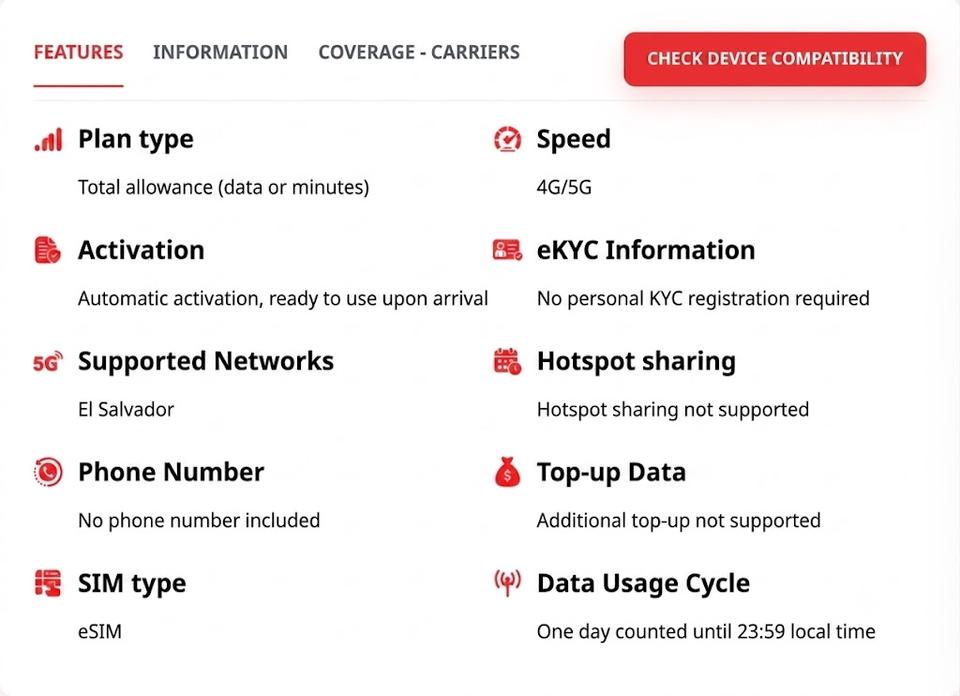
Task: Click the Automatic activation description text
Action: pyautogui.click(x=283, y=298)
